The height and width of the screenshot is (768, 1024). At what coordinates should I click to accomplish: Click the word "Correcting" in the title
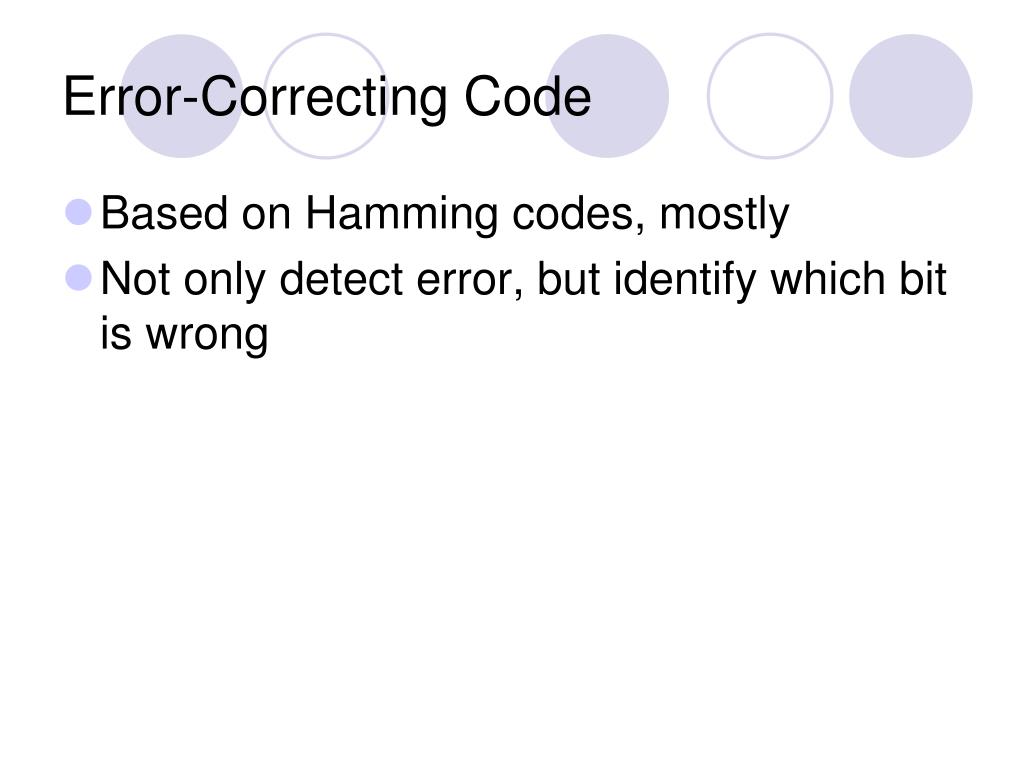(324, 99)
